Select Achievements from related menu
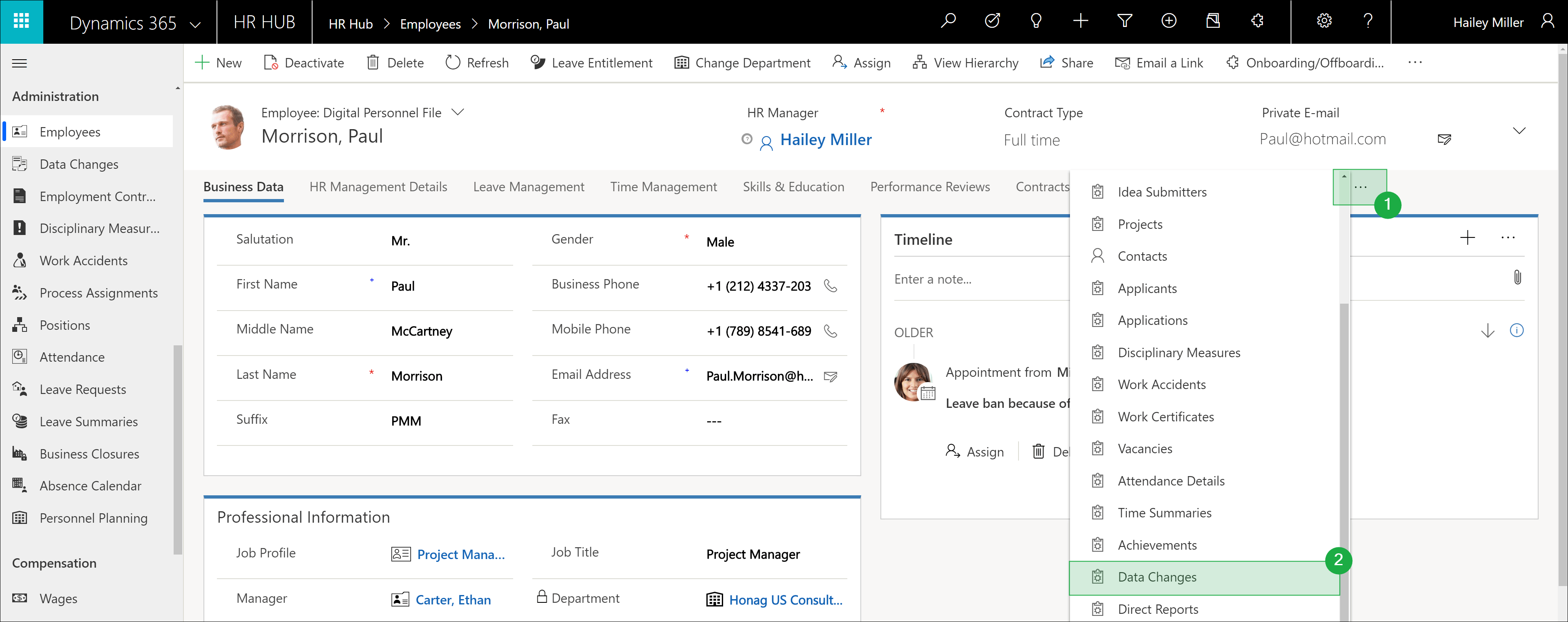1568x622 pixels. click(x=1204, y=545)
